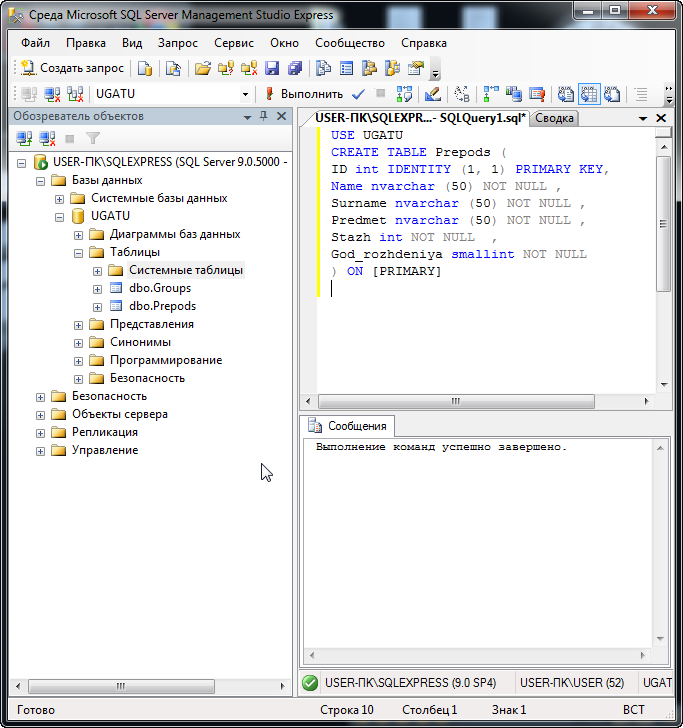Expand Диаграммы баз данных node
The height and width of the screenshot is (728, 683).
point(78,235)
